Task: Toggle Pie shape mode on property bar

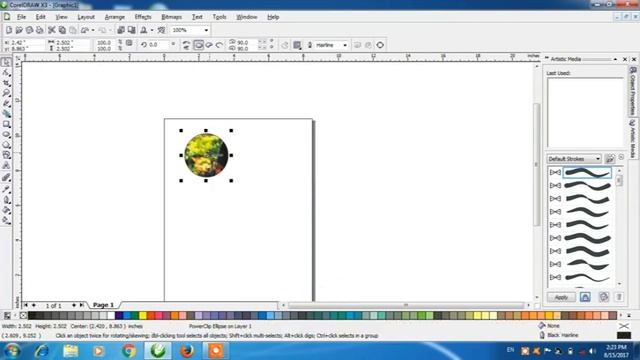Action: (x=209, y=45)
